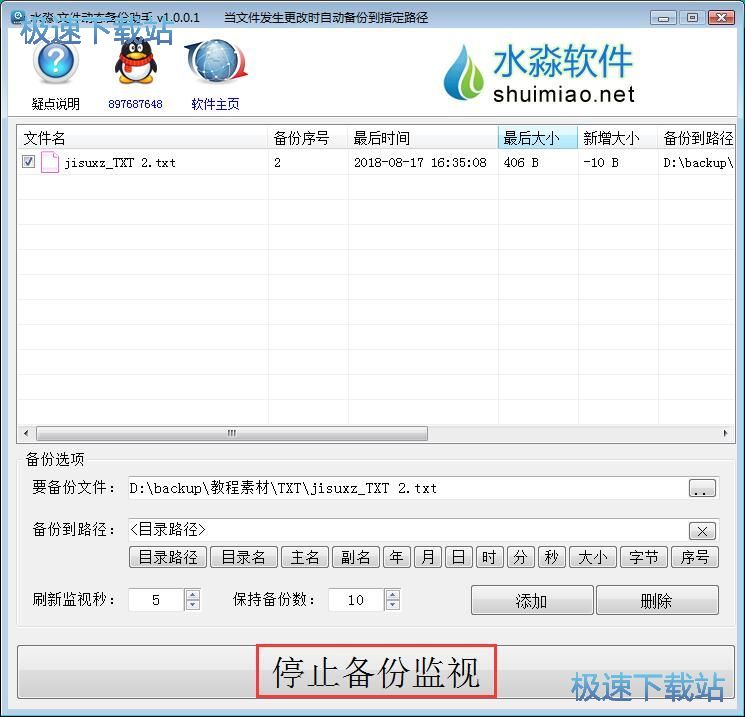Click the 删除 button
The width and height of the screenshot is (745, 717).
click(657, 601)
